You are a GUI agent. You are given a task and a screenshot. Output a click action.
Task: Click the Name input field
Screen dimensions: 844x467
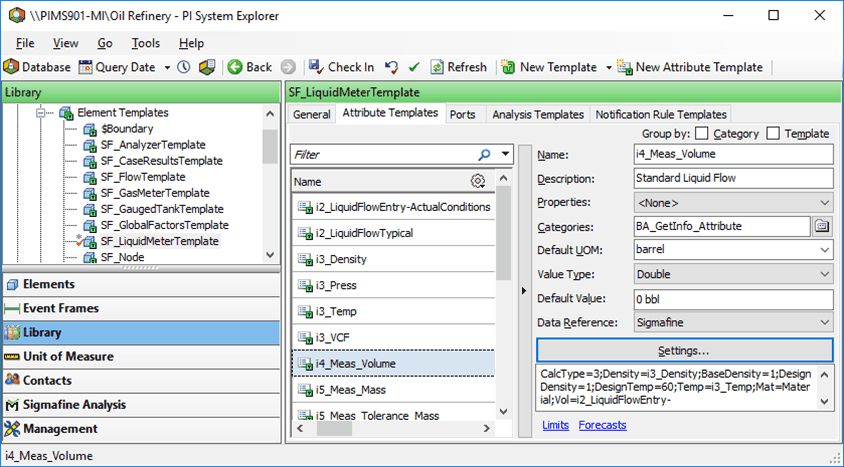733,154
